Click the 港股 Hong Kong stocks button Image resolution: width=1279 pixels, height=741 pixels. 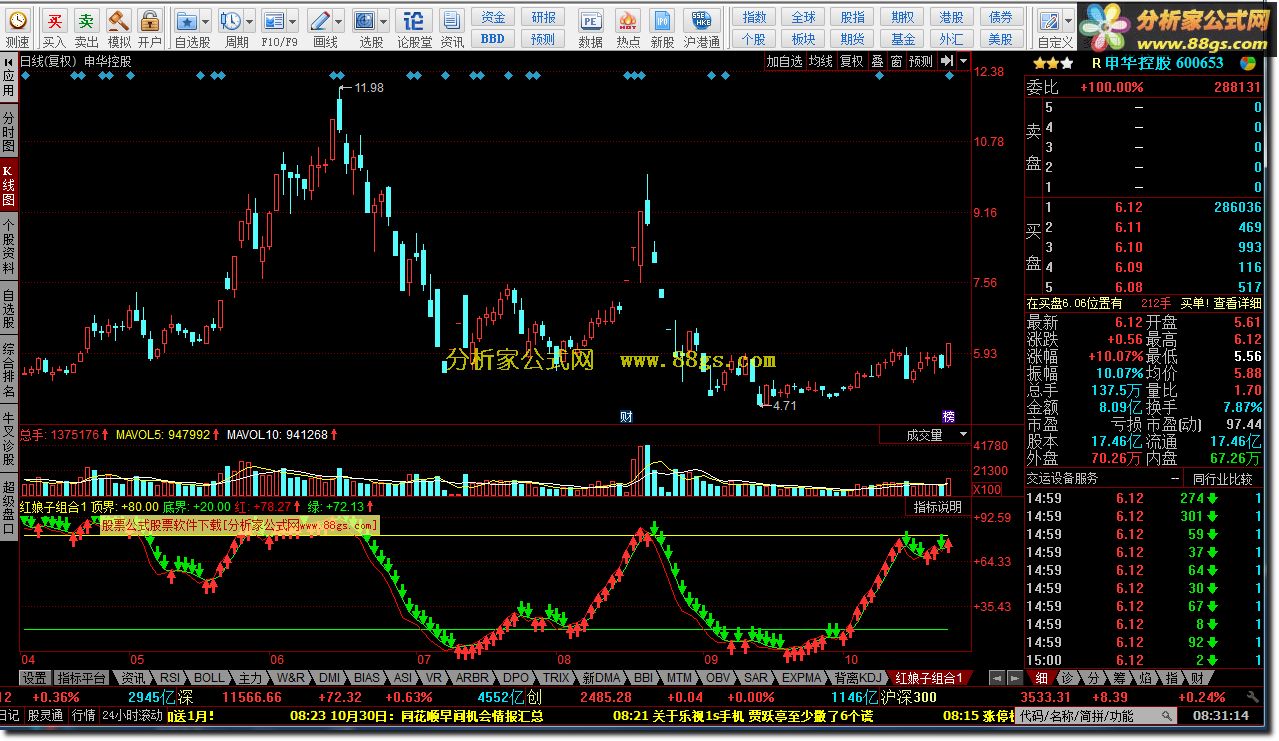pos(952,17)
